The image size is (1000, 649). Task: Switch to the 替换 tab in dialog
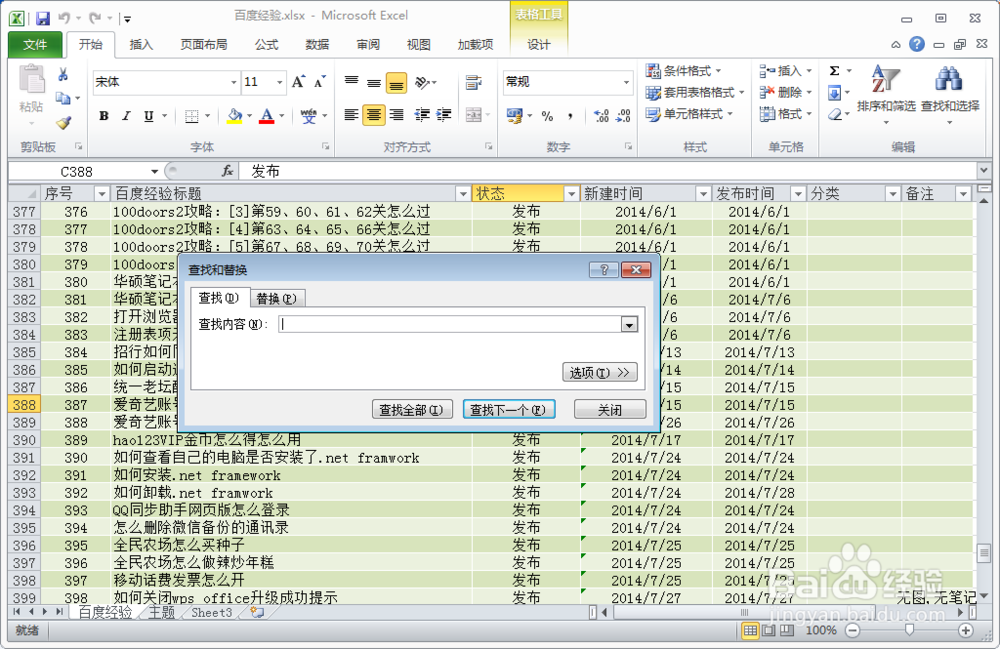(276, 298)
